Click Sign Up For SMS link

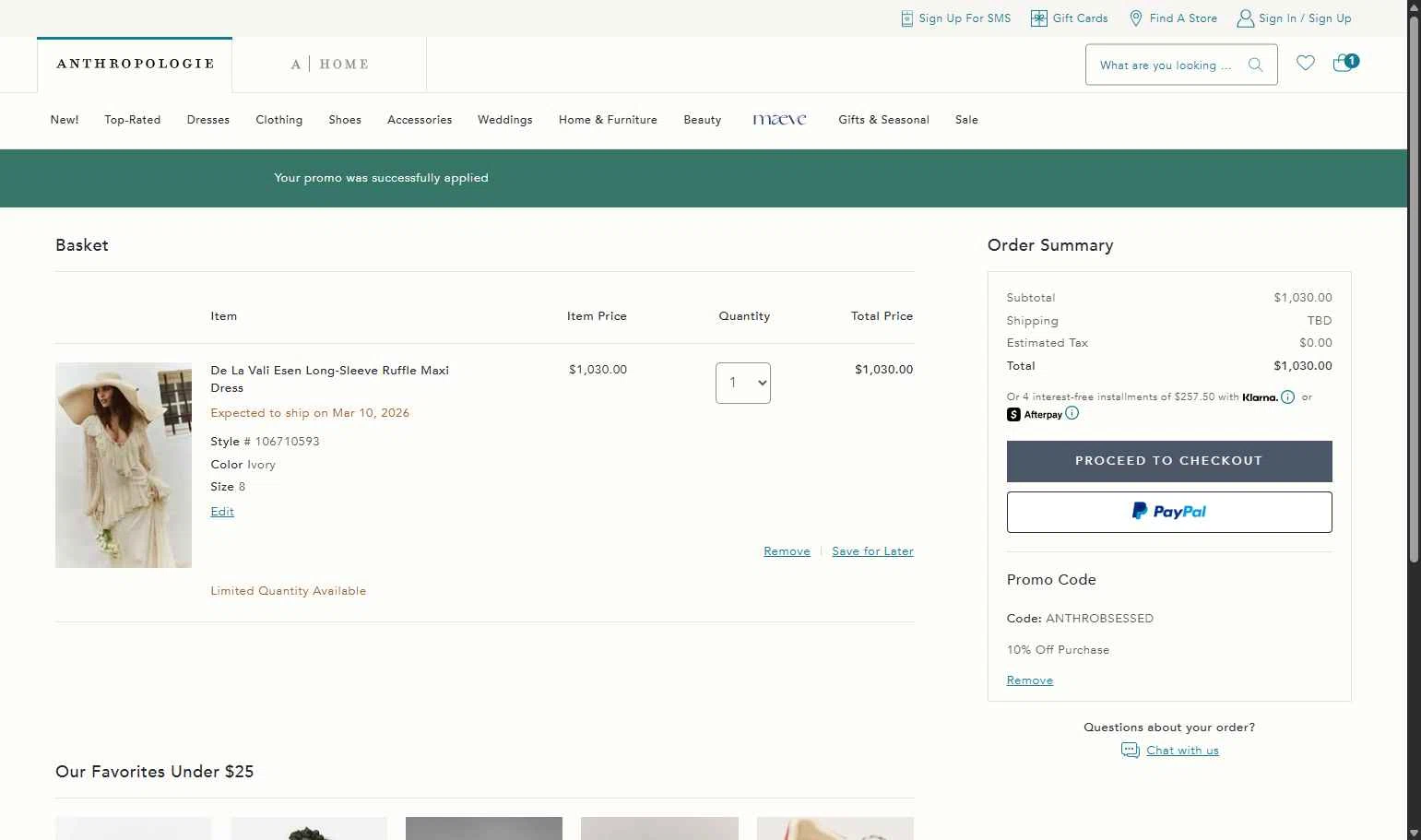pos(965,18)
